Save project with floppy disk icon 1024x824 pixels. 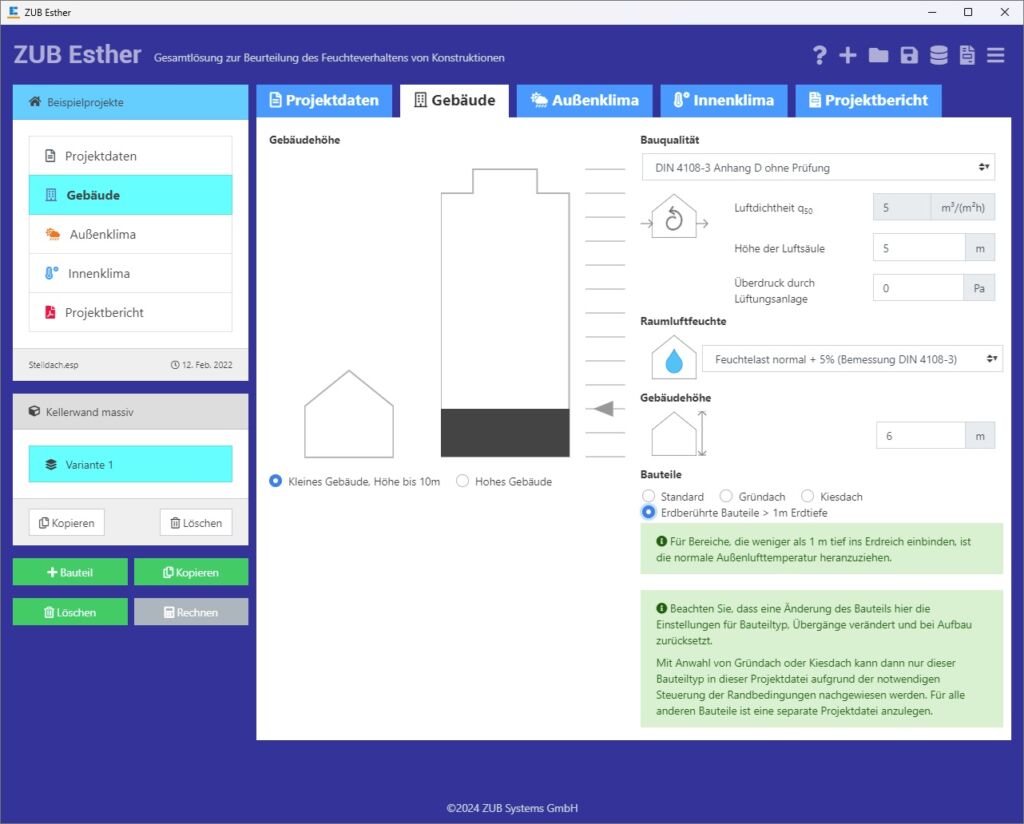pyautogui.click(x=908, y=56)
